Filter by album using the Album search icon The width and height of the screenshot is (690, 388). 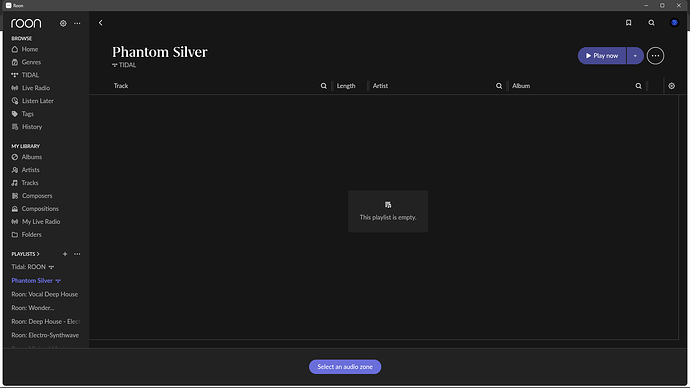click(x=638, y=86)
